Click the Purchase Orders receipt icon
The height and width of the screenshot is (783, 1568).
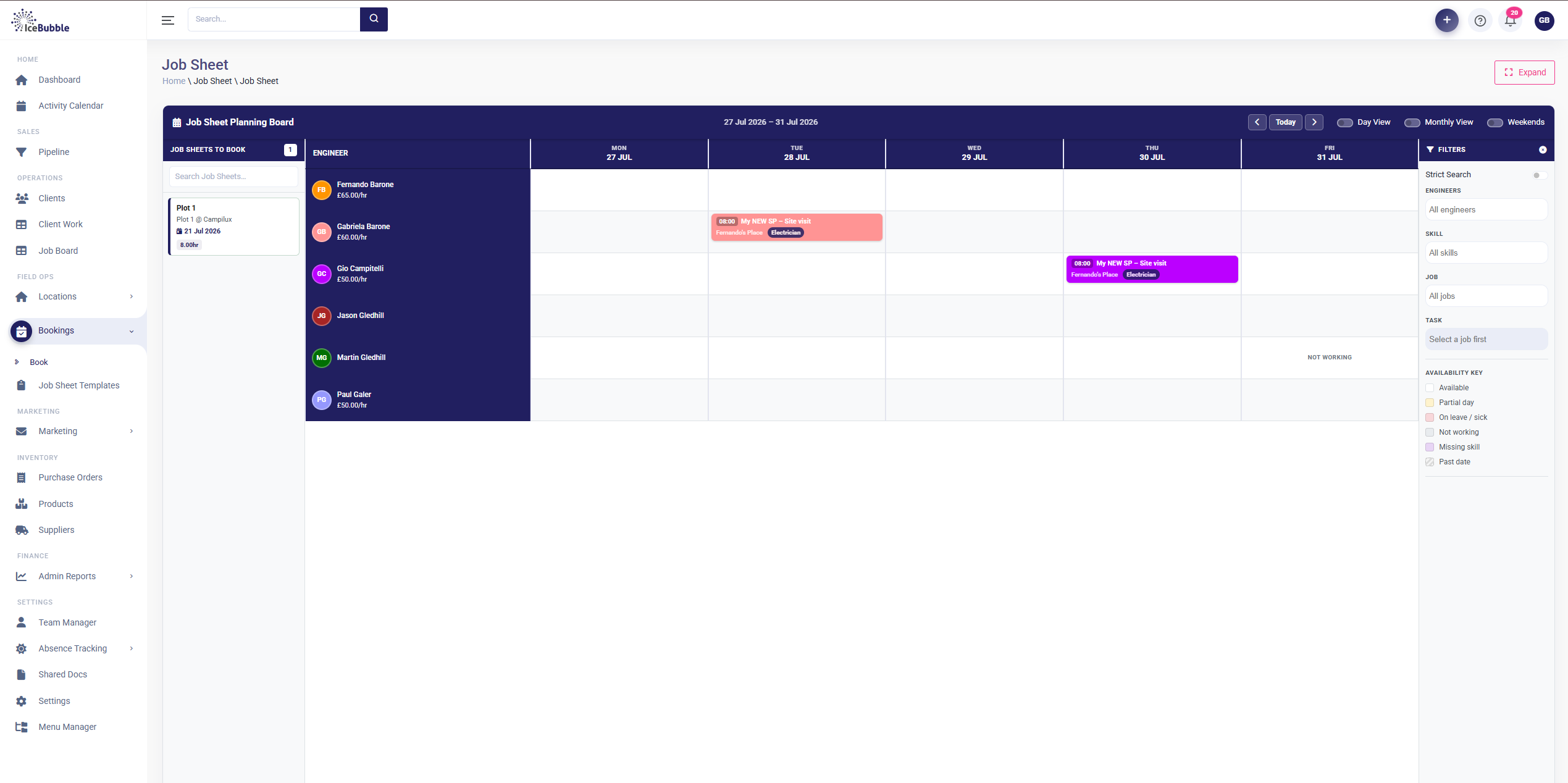[22, 477]
